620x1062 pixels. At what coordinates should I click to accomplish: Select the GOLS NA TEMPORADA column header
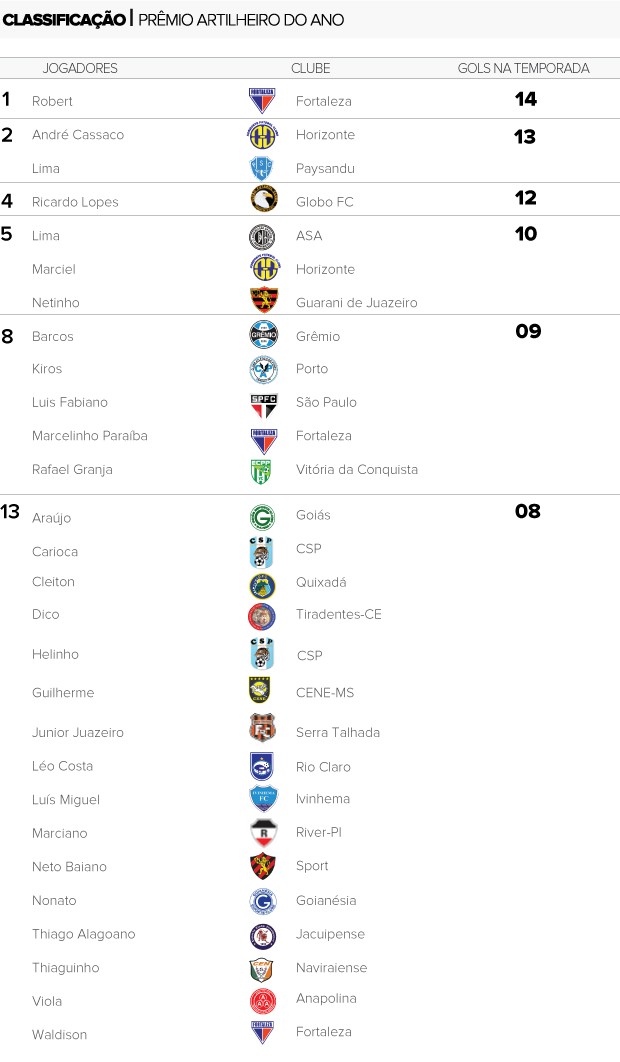[524, 68]
